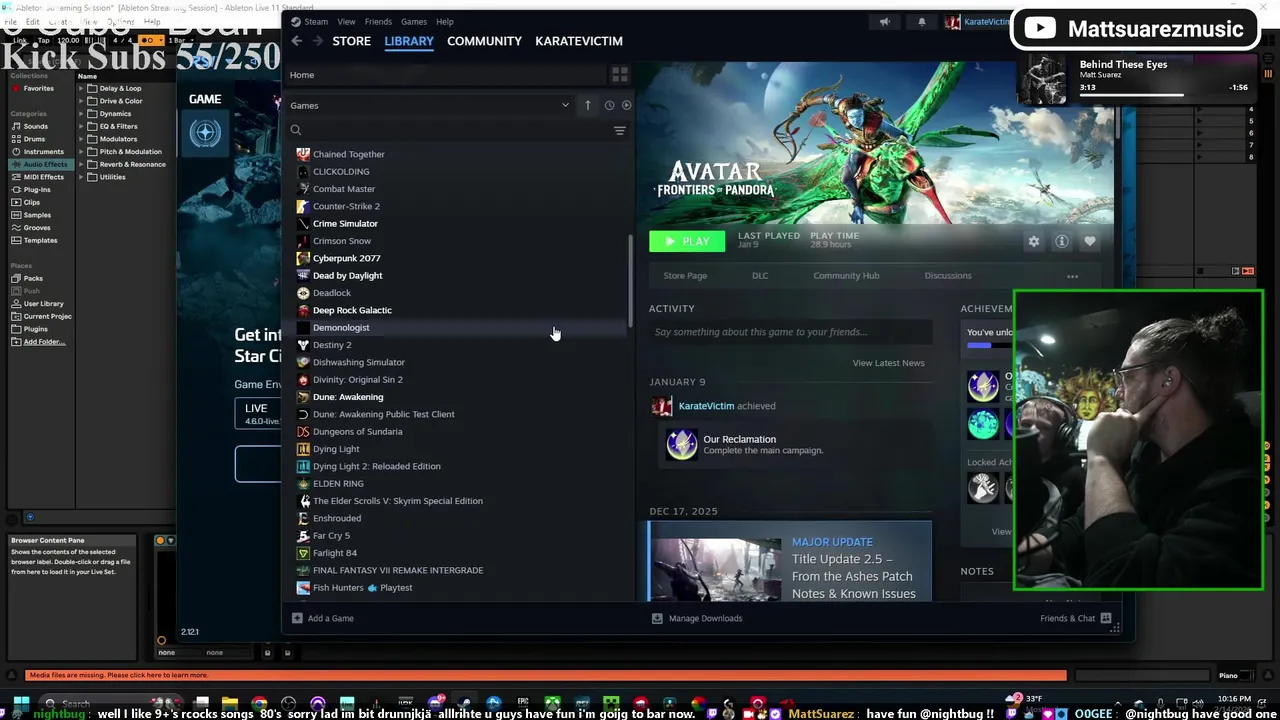Open File Explorer from taskbar

coord(230,704)
